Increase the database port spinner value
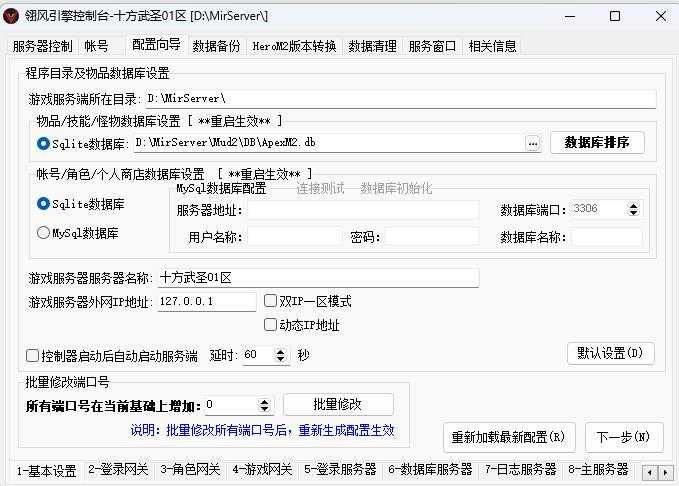This screenshot has width=679, height=486. click(634, 206)
